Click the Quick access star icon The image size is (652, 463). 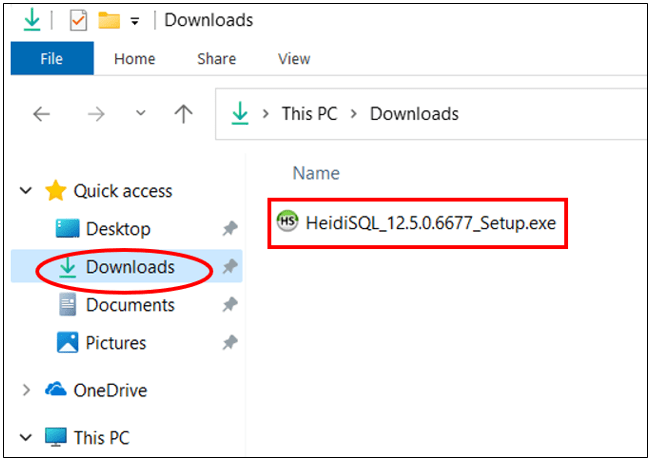(x=56, y=191)
